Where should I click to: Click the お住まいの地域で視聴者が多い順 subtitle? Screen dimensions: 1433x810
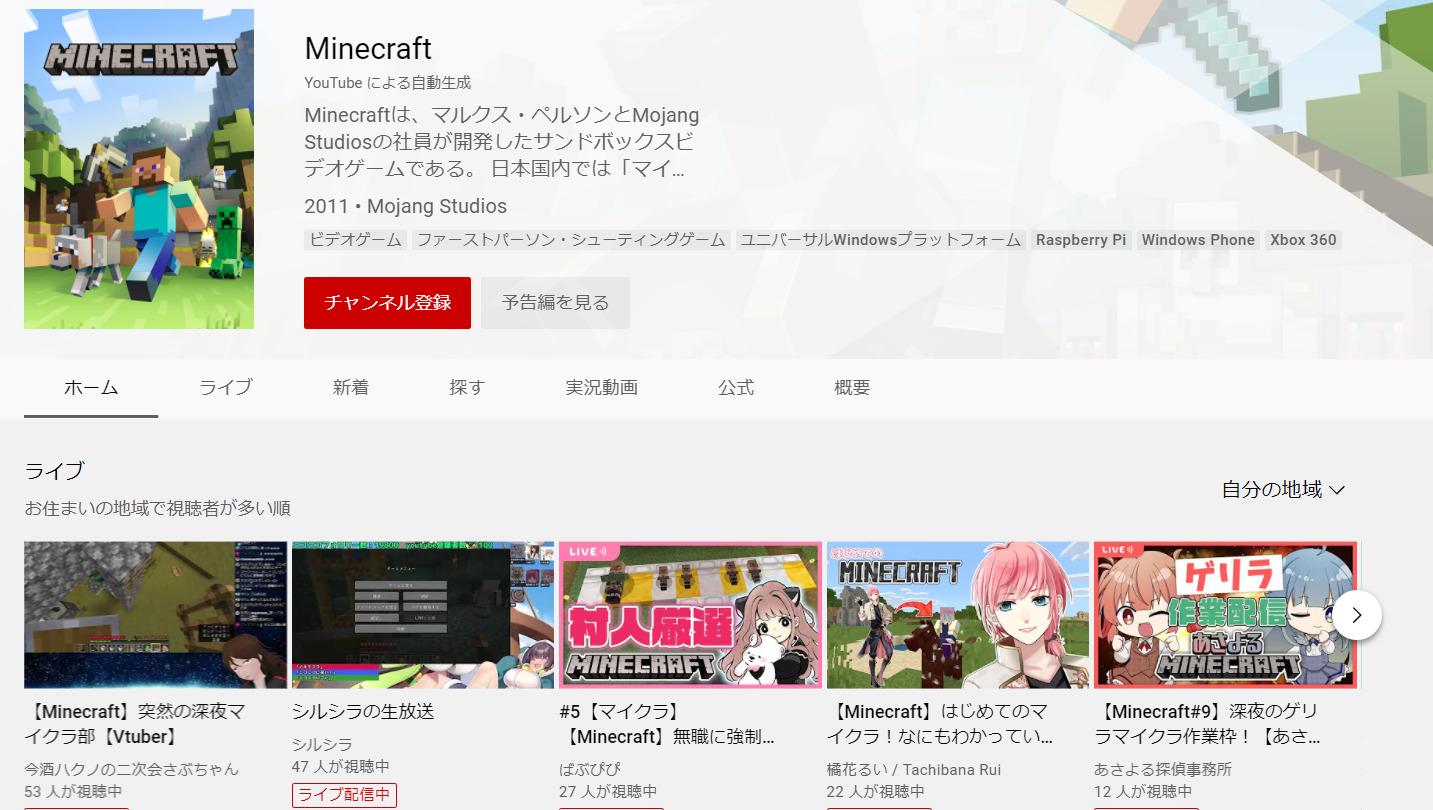point(157,508)
